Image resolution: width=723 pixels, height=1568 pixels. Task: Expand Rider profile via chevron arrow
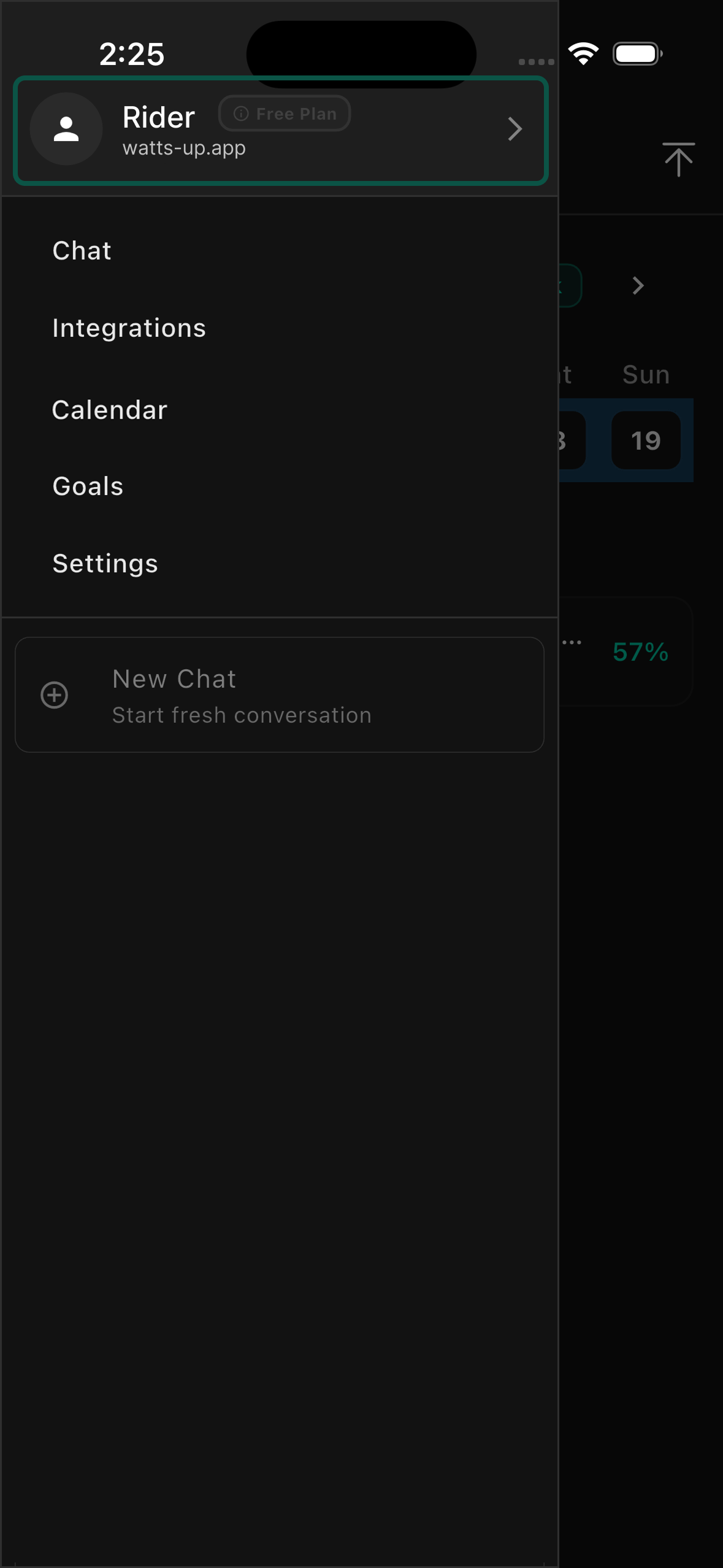coord(515,129)
